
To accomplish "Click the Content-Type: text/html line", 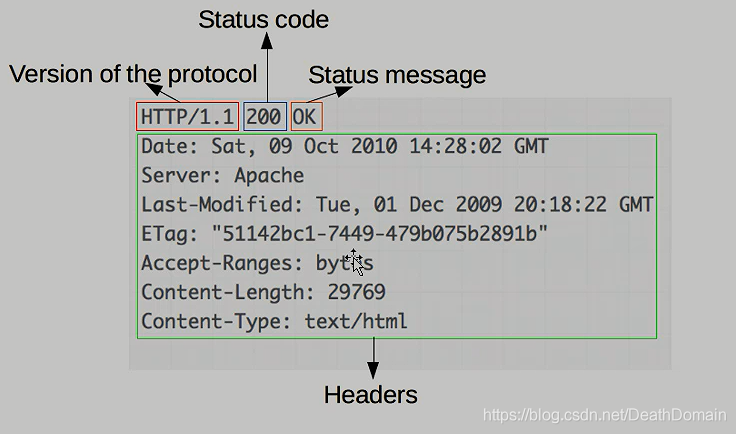I will click(274, 322).
